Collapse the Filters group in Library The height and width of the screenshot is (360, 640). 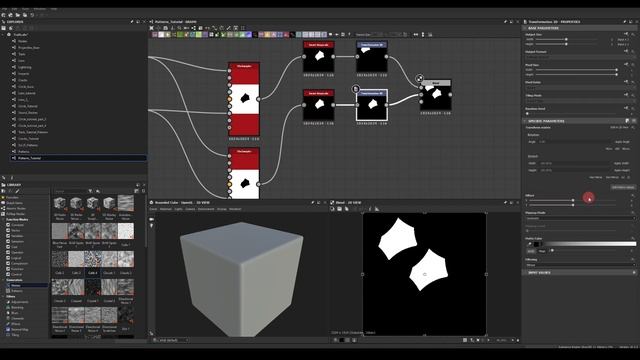coord(3,296)
